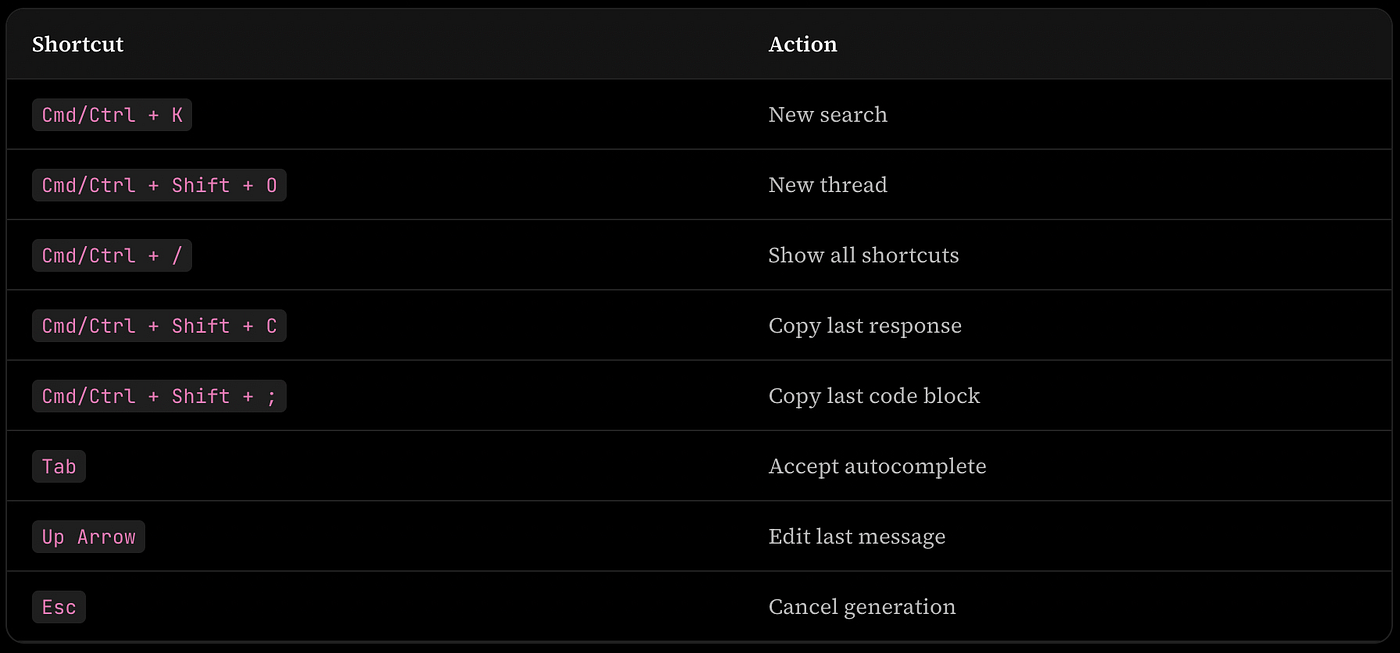Select the New thread action text
Image resolution: width=1400 pixels, height=653 pixels.
(x=828, y=185)
